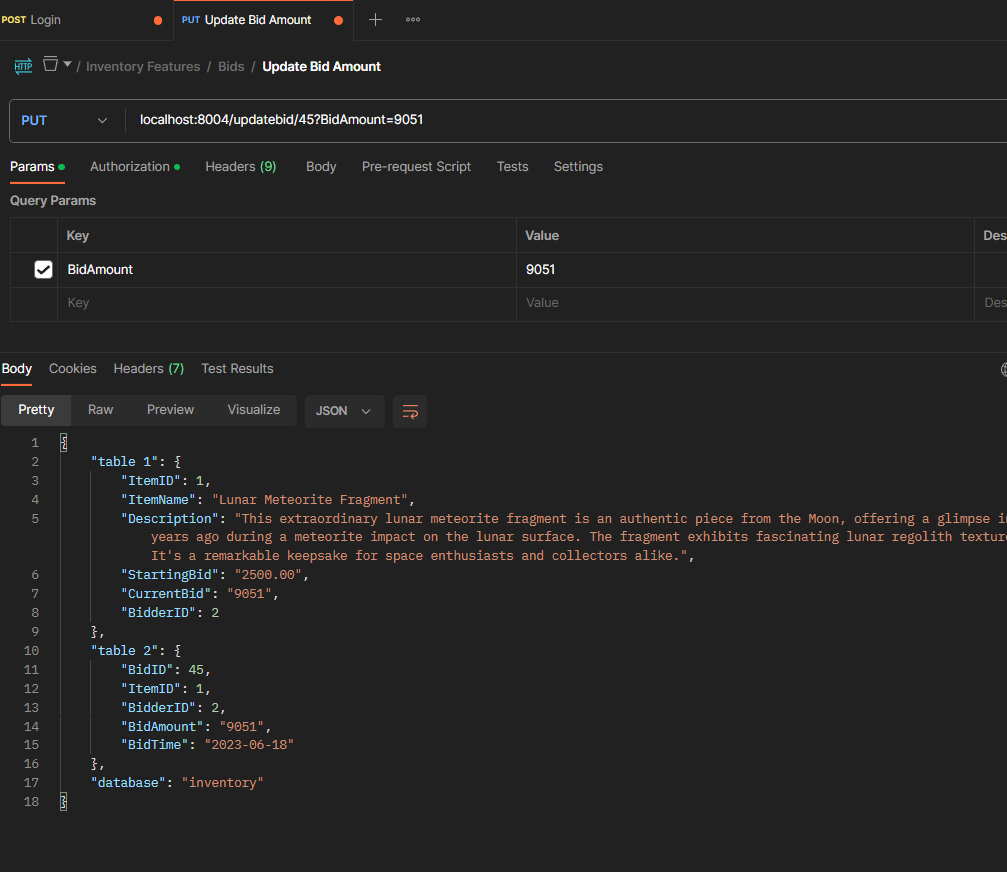This screenshot has width=1007, height=872.
Task: Uncheck the BidAmount query param checkbox
Action: point(43,269)
